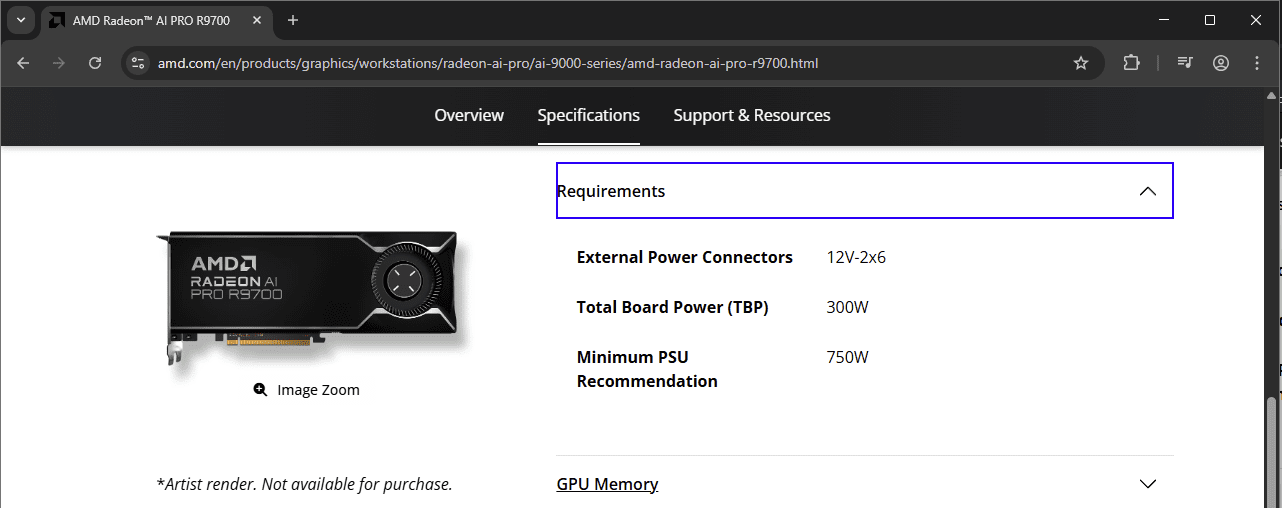
Task: Click the magnifier icon beside Image Zoom
Action: [x=260, y=390]
